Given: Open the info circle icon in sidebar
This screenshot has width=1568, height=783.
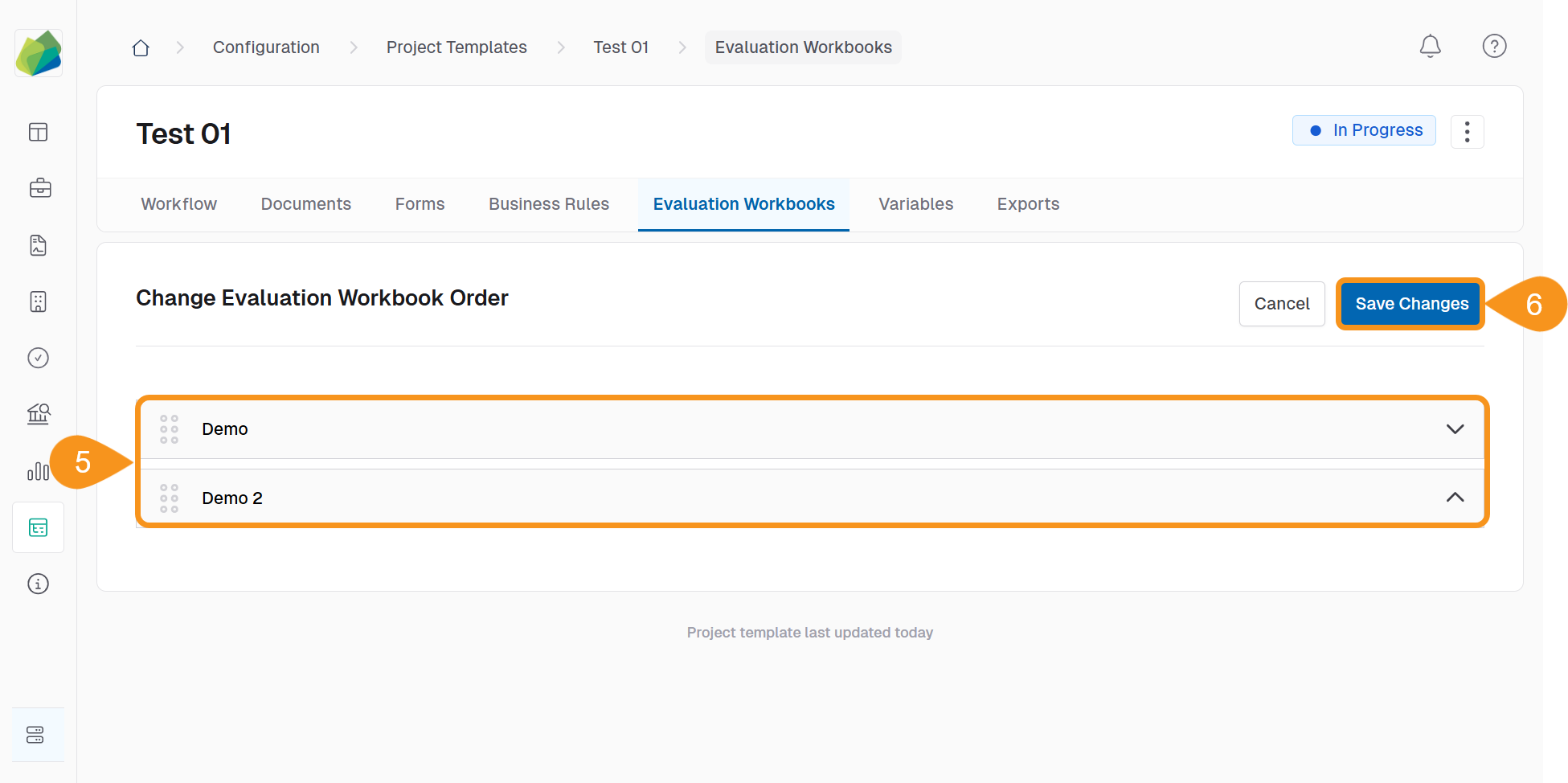Looking at the screenshot, I should click(38, 584).
